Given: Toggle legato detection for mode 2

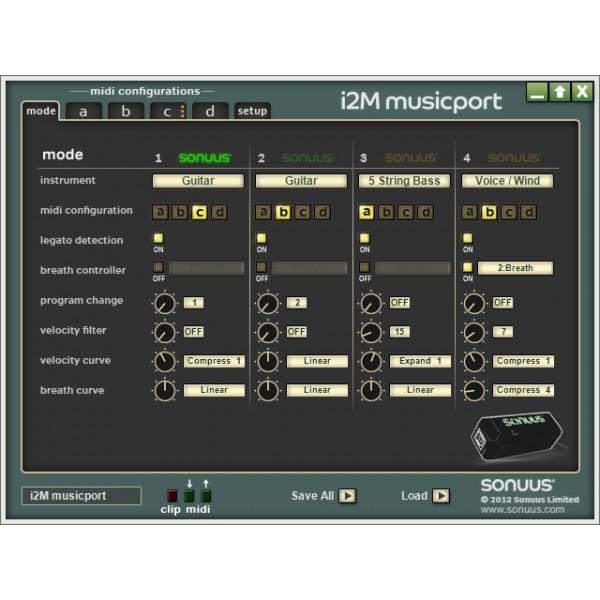Looking at the screenshot, I should [x=261, y=238].
